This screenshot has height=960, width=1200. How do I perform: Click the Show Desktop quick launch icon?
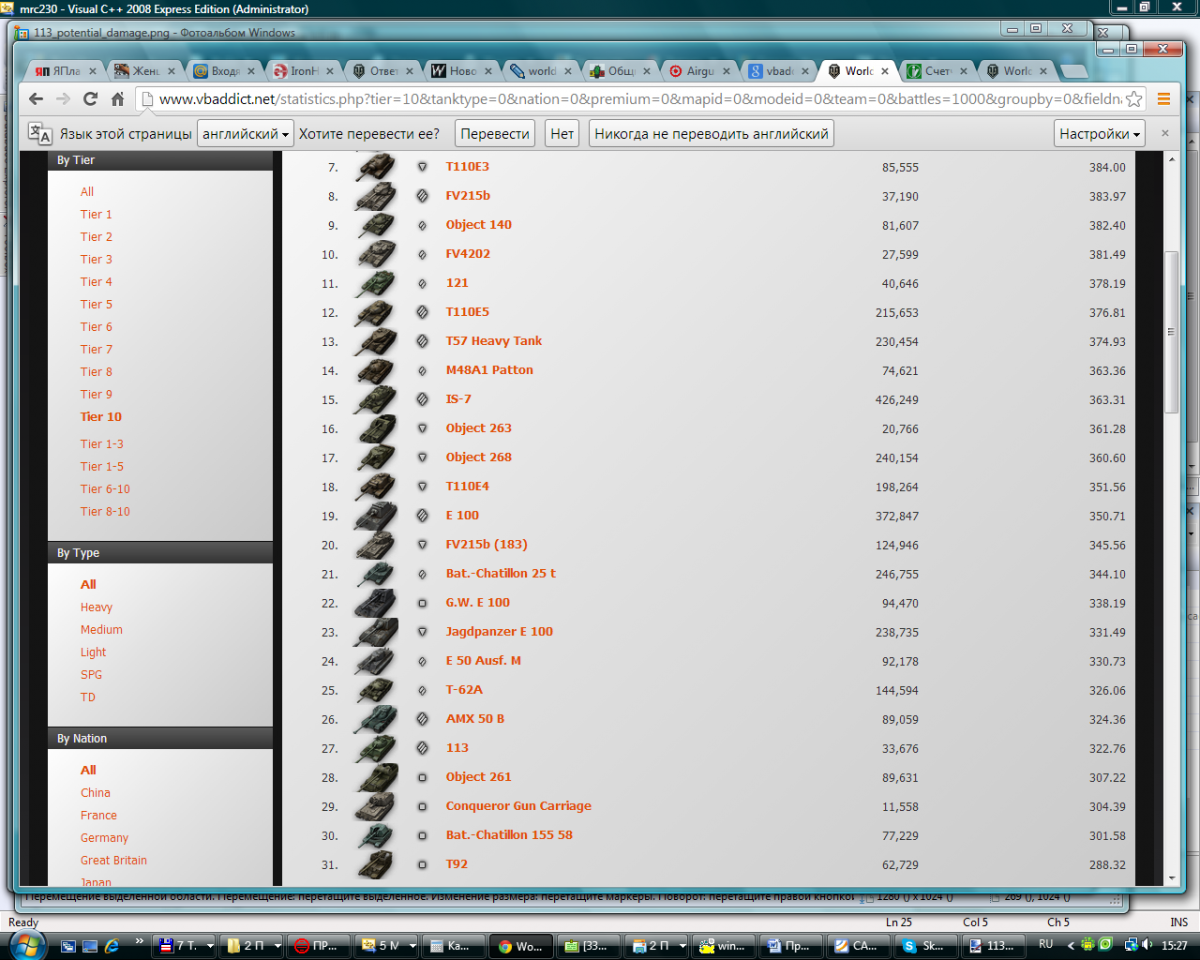tap(90, 945)
